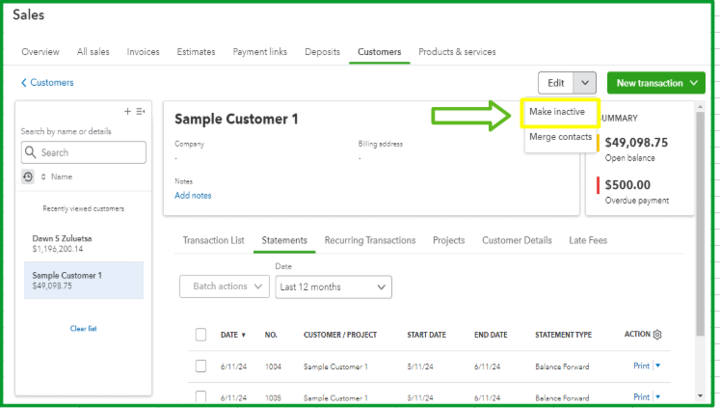This screenshot has width=720, height=408.
Task: Toggle the select-all statements checkbox
Action: [201, 335]
